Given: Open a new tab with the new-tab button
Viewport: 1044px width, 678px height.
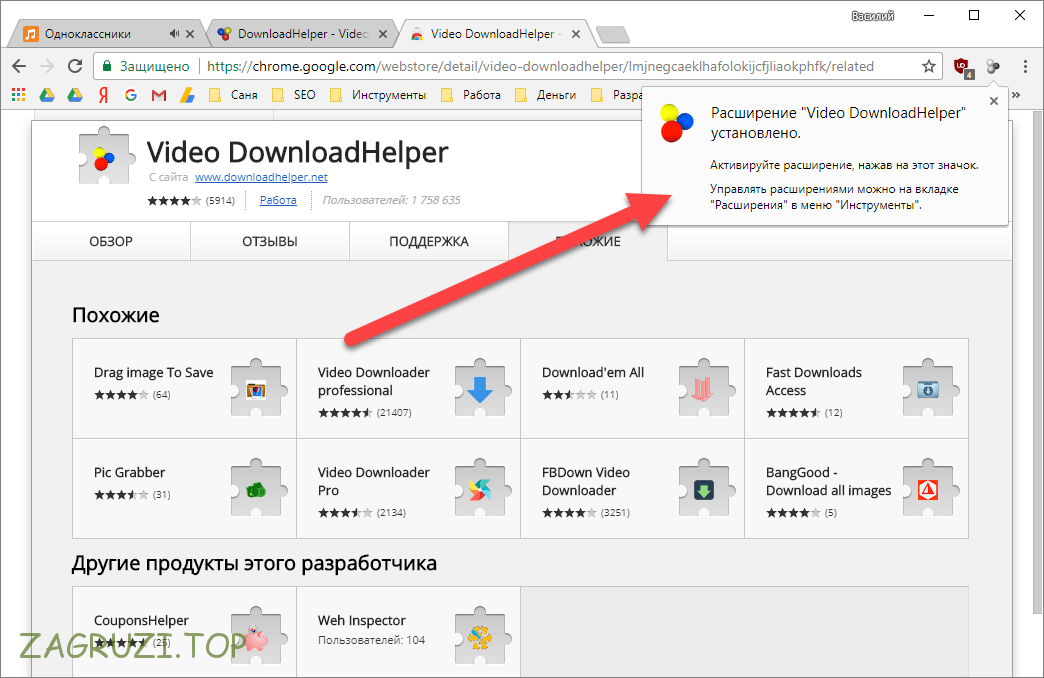Looking at the screenshot, I should (x=613, y=34).
